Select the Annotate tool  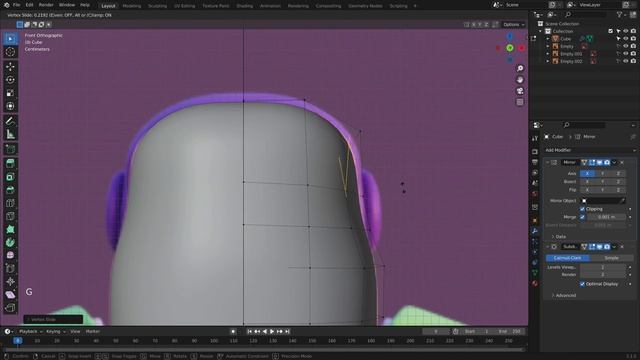pos(10,121)
